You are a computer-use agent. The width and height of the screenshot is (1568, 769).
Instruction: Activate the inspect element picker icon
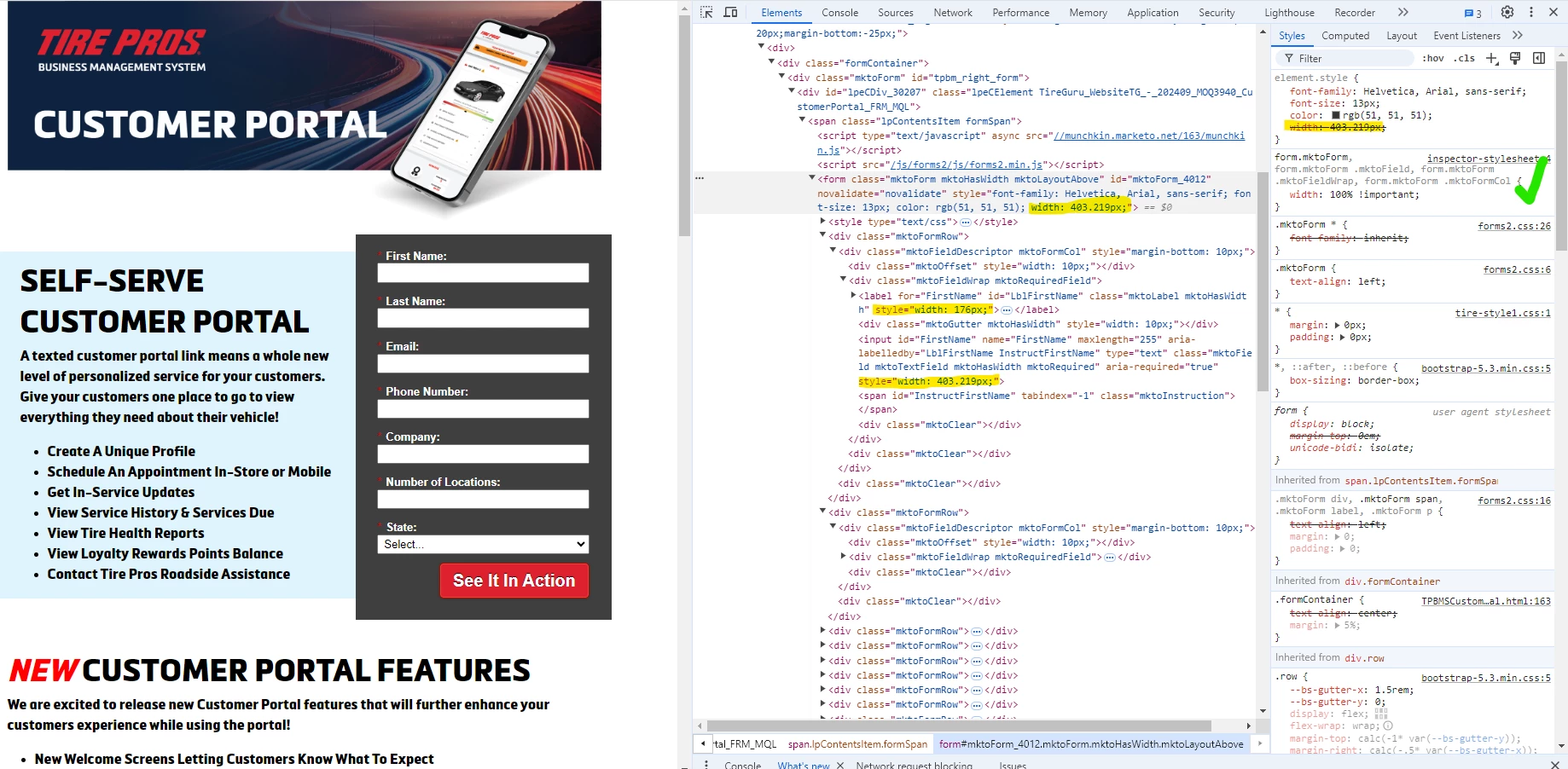706,12
